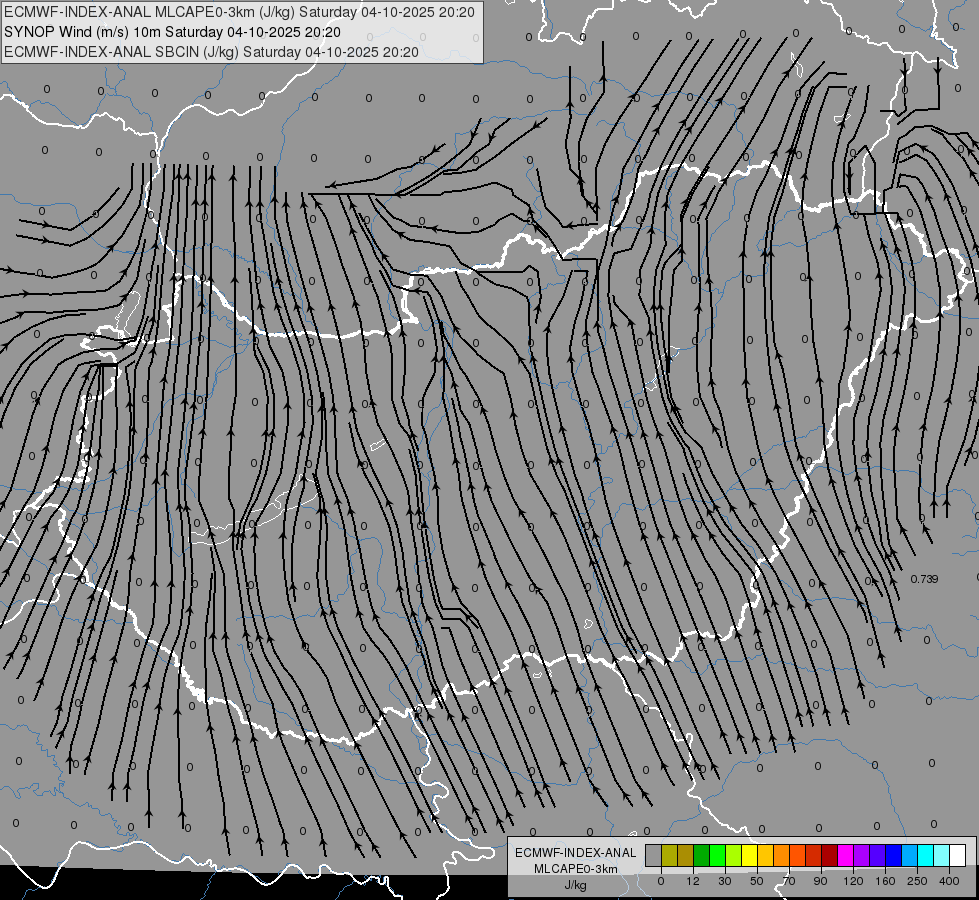Image resolution: width=979 pixels, height=900 pixels.
Task: Click the '50' legend tick label
Action: (x=757, y=881)
